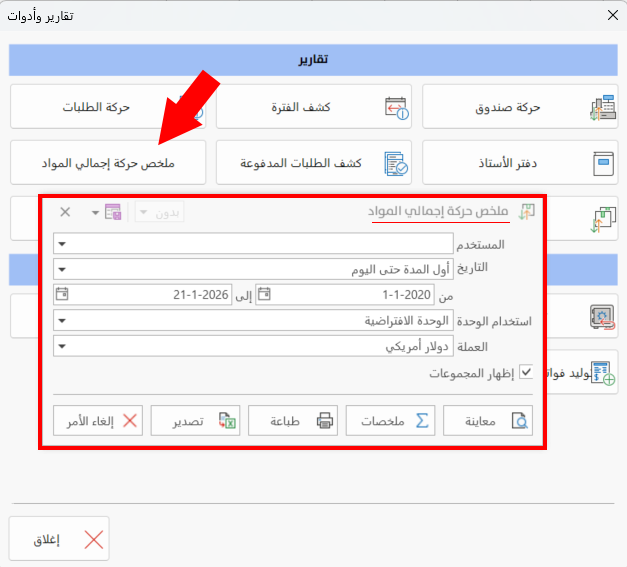Image resolution: width=627 pixels, height=567 pixels.
Task: Click the ملخصات summaries button
Action: coord(390,421)
